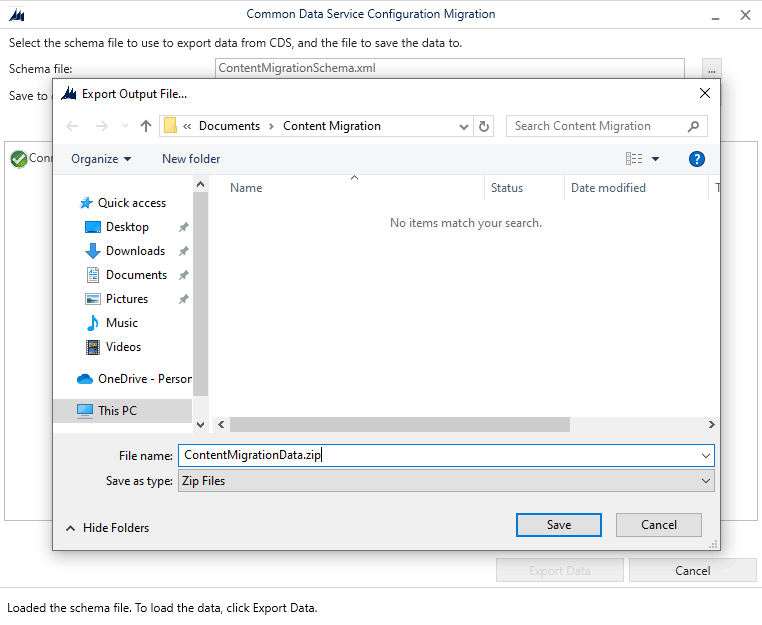Click the file list scroll right arrow

pyautogui.click(x=711, y=425)
